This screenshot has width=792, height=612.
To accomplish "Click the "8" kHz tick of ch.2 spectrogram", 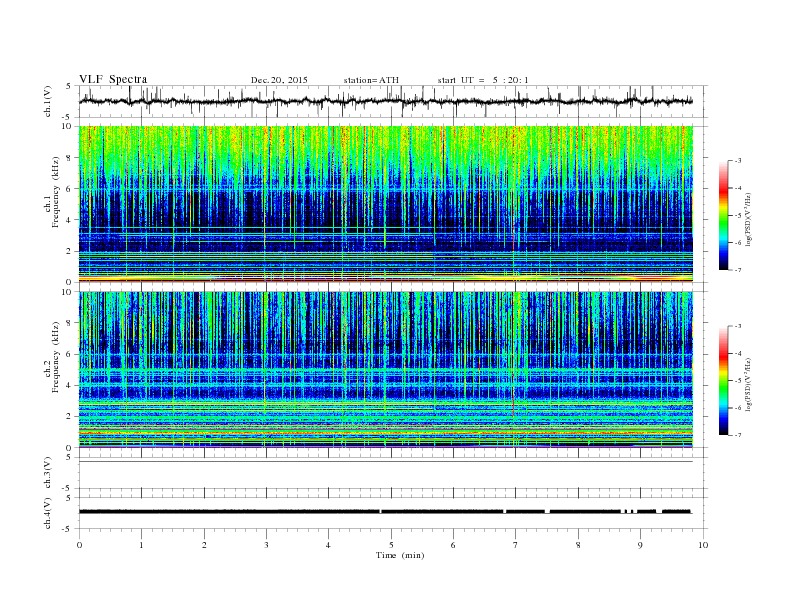I will click(69, 323).
